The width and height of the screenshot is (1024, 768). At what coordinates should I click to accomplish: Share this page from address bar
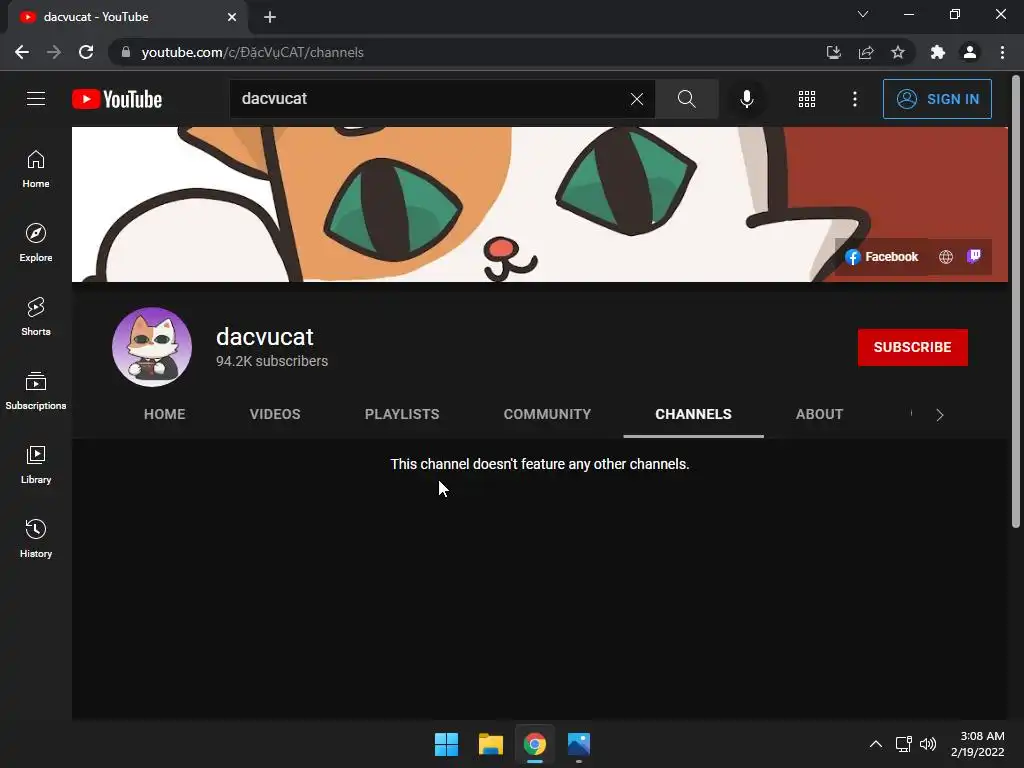coord(866,52)
